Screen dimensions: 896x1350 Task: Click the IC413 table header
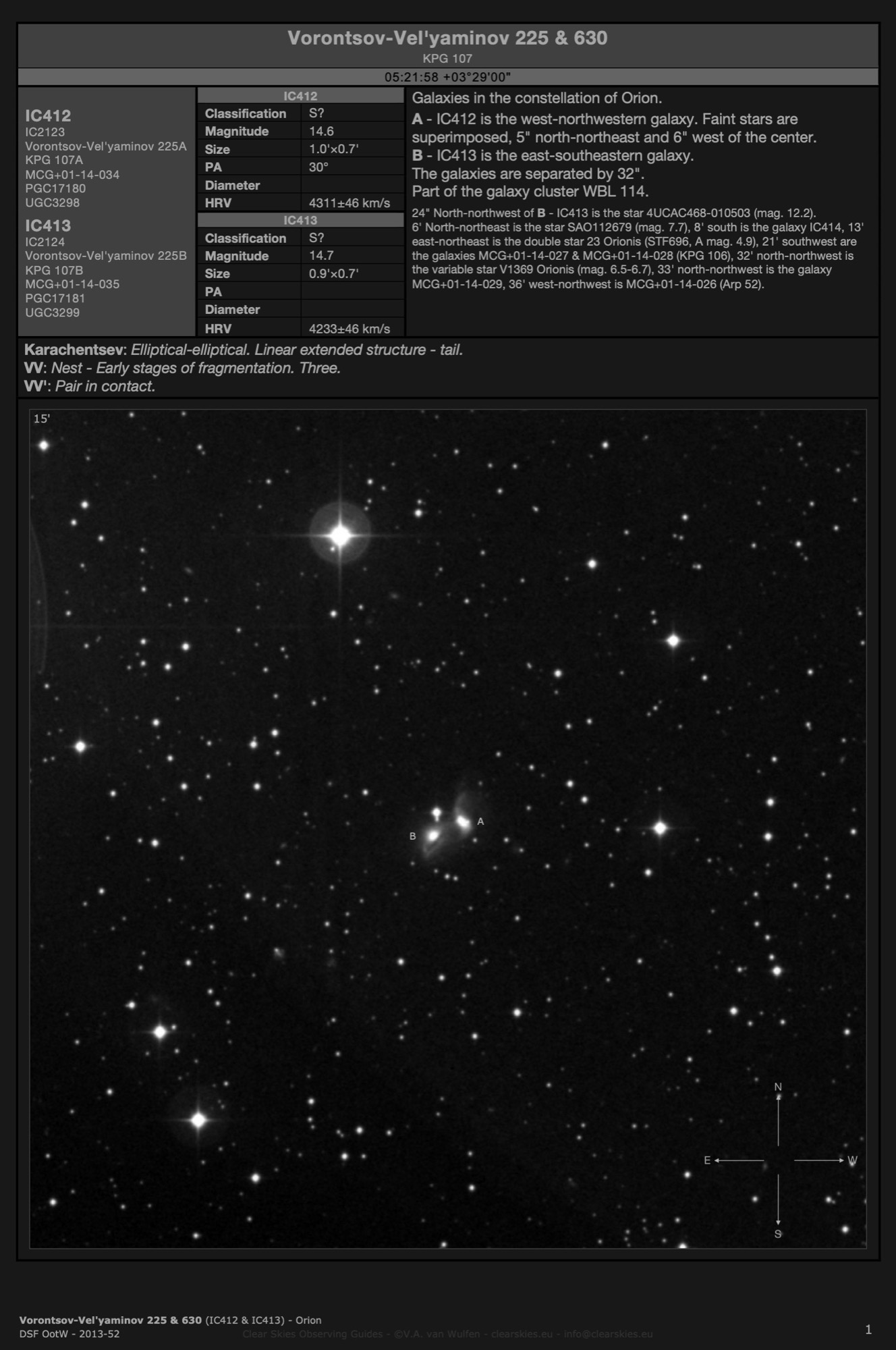point(300,220)
